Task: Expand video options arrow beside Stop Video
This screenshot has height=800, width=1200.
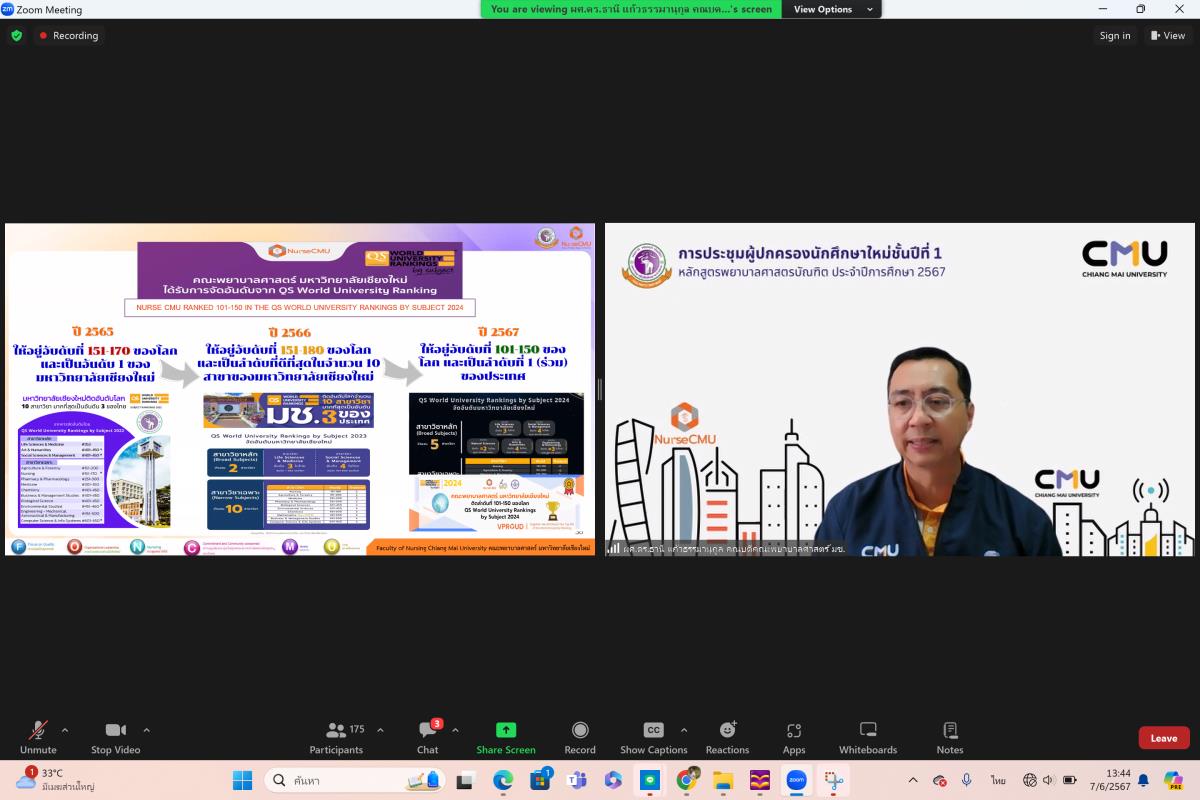Action: (146, 730)
